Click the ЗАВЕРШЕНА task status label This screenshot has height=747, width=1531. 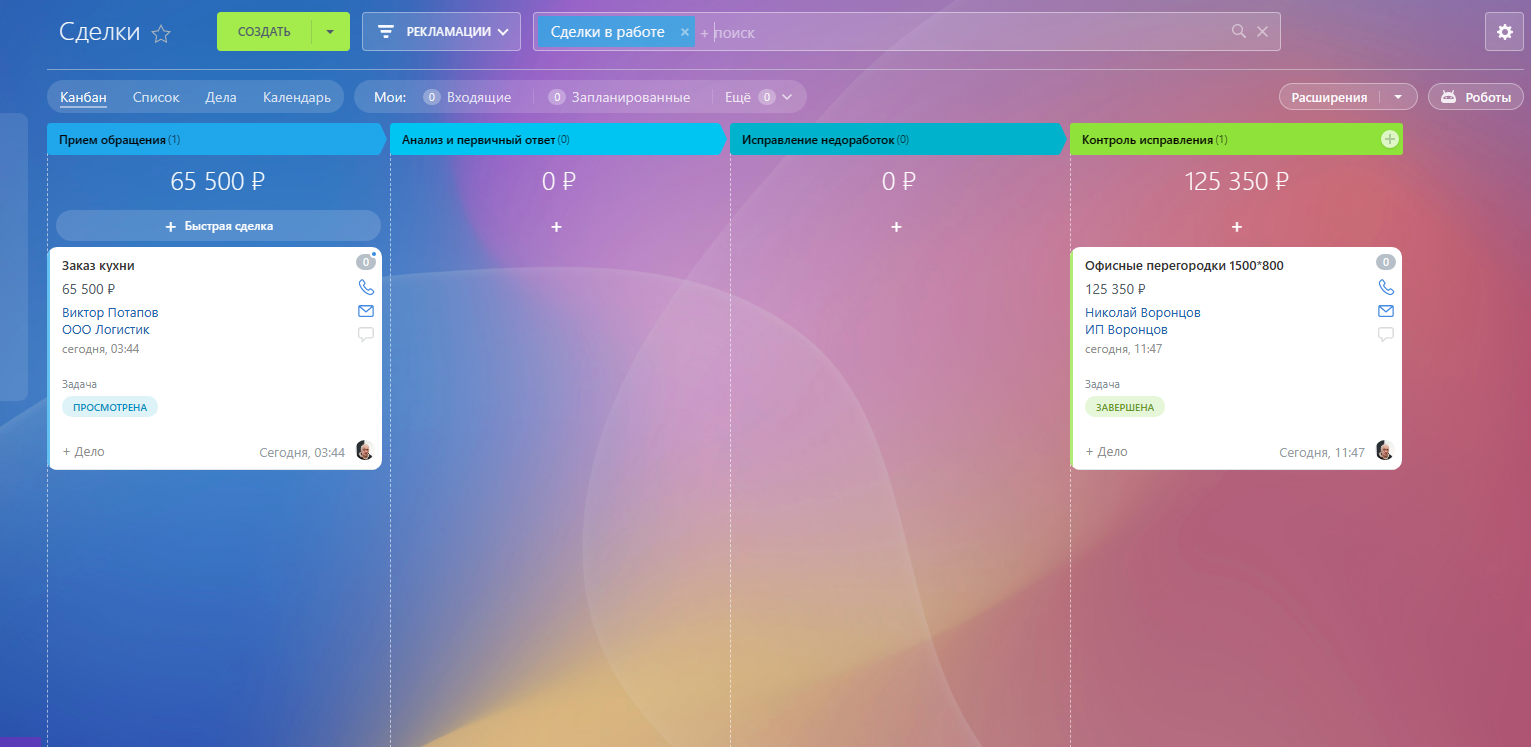click(1125, 407)
